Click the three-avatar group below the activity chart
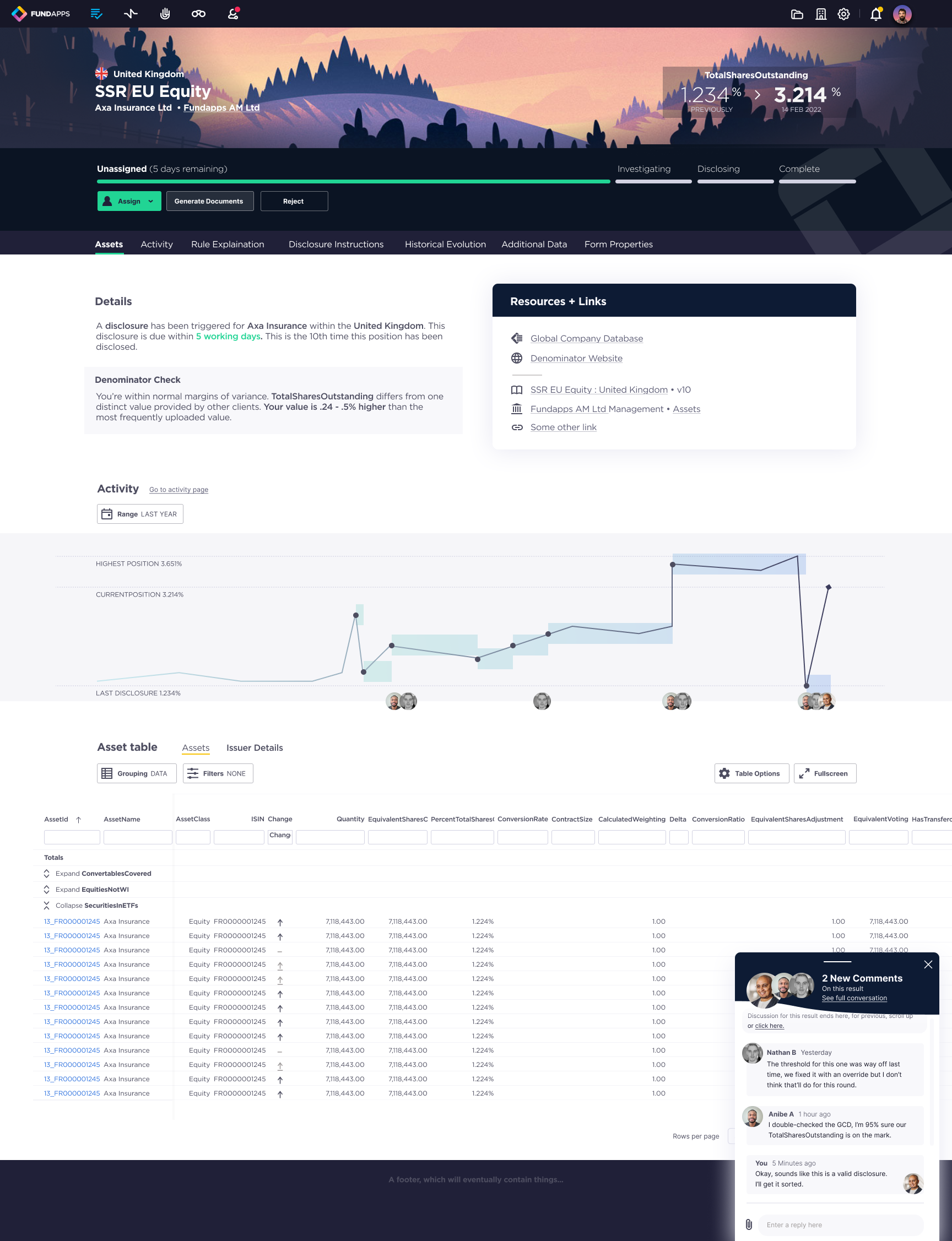This screenshot has height=1241, width=952. 816,701
